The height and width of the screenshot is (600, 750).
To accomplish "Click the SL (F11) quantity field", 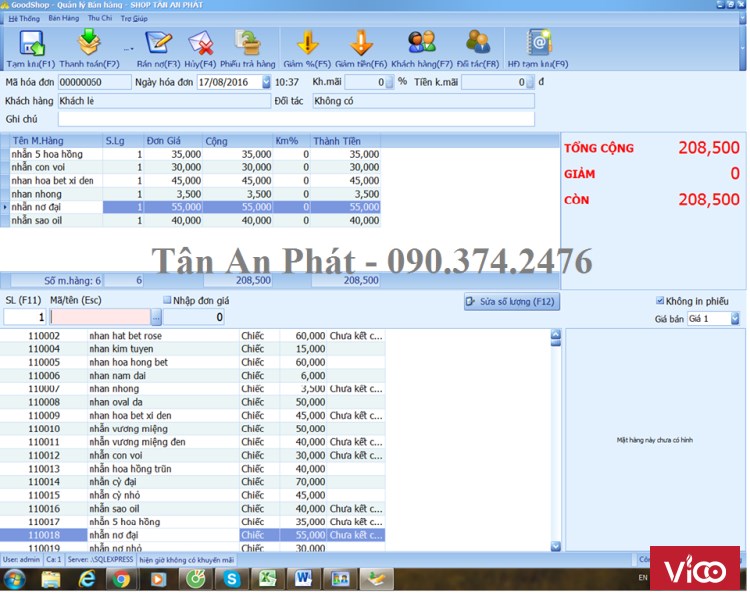I will (25, 317).
